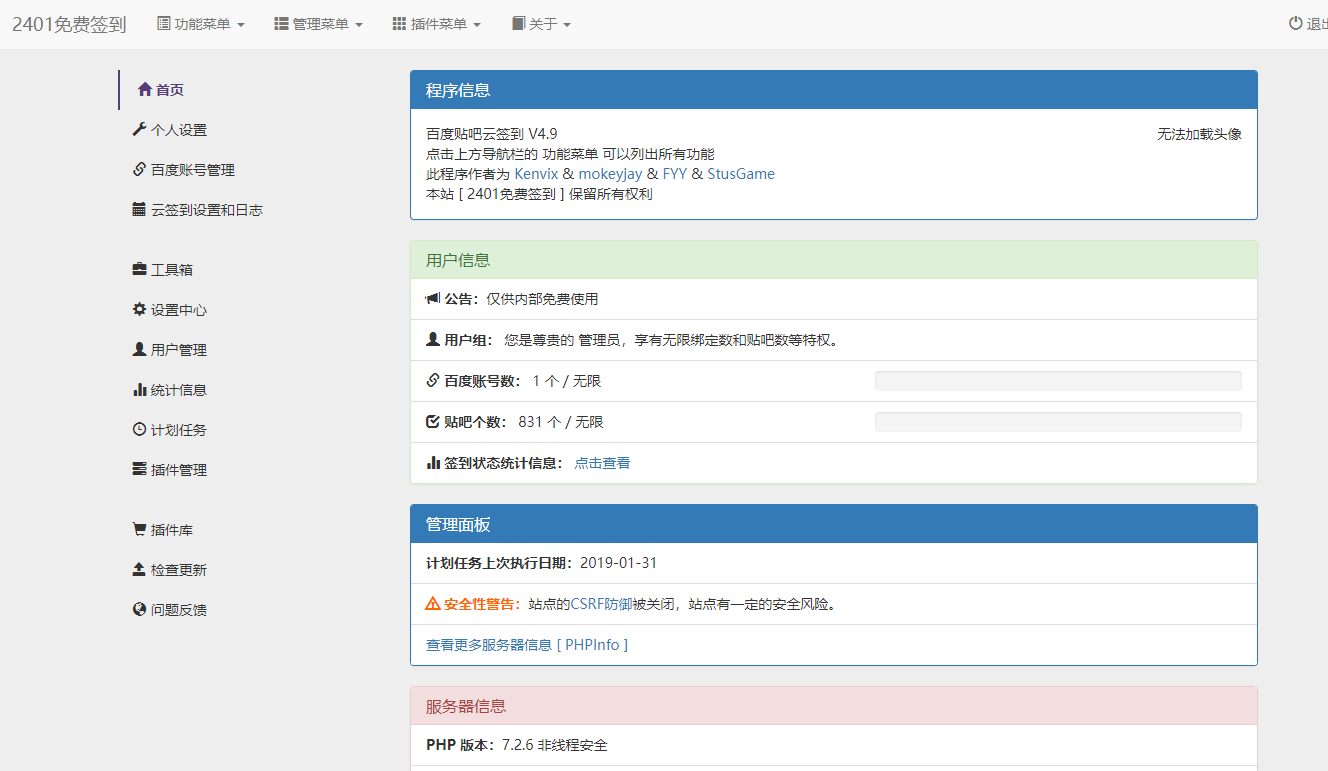The image size is (1328, 771).
Task: Open 用户管理 in the sidebar
Action: click(178, 350)
